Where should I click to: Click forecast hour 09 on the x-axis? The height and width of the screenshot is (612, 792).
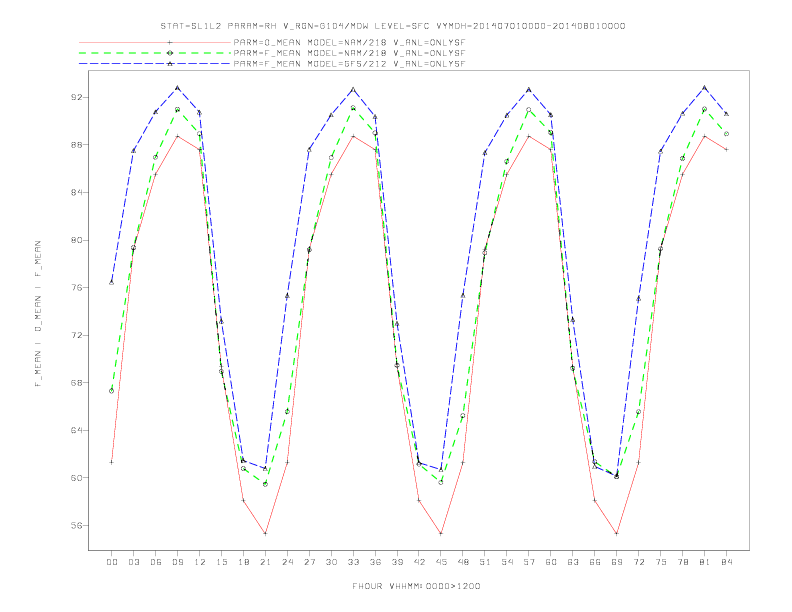177,562
